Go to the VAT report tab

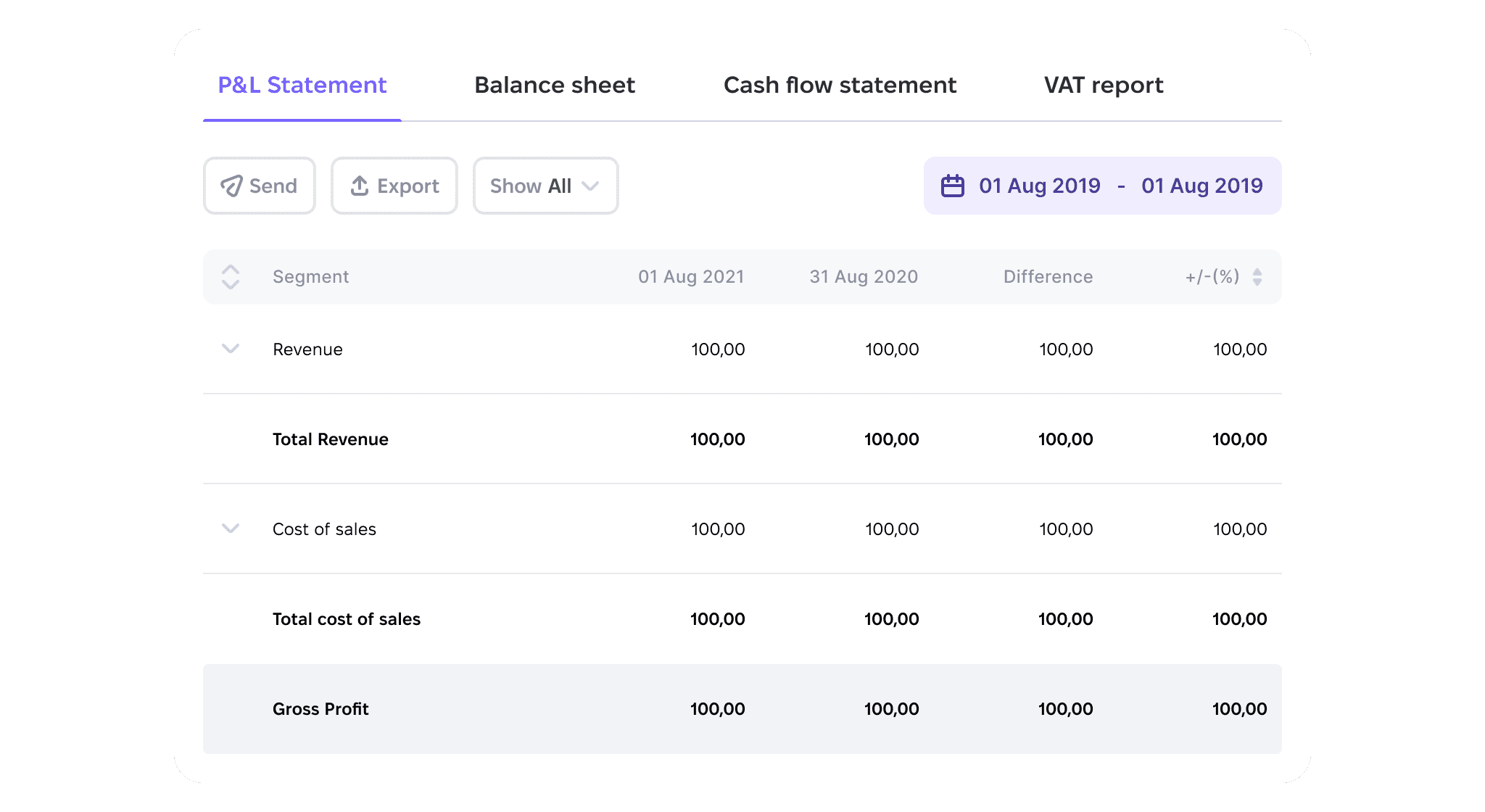pyautogui.click(x=1104, y=86)
